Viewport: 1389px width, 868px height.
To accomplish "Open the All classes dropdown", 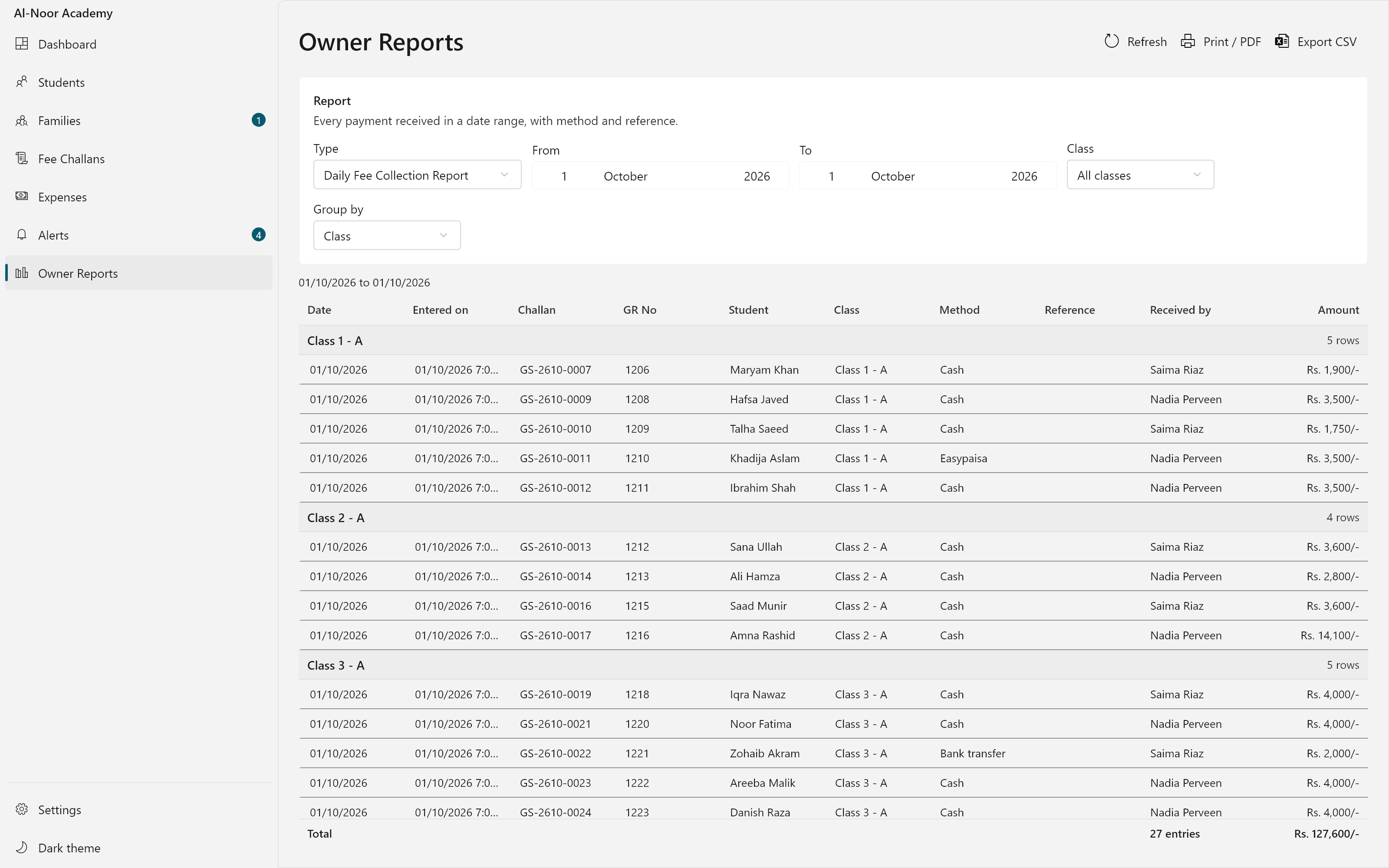I will click(1140, 174).
